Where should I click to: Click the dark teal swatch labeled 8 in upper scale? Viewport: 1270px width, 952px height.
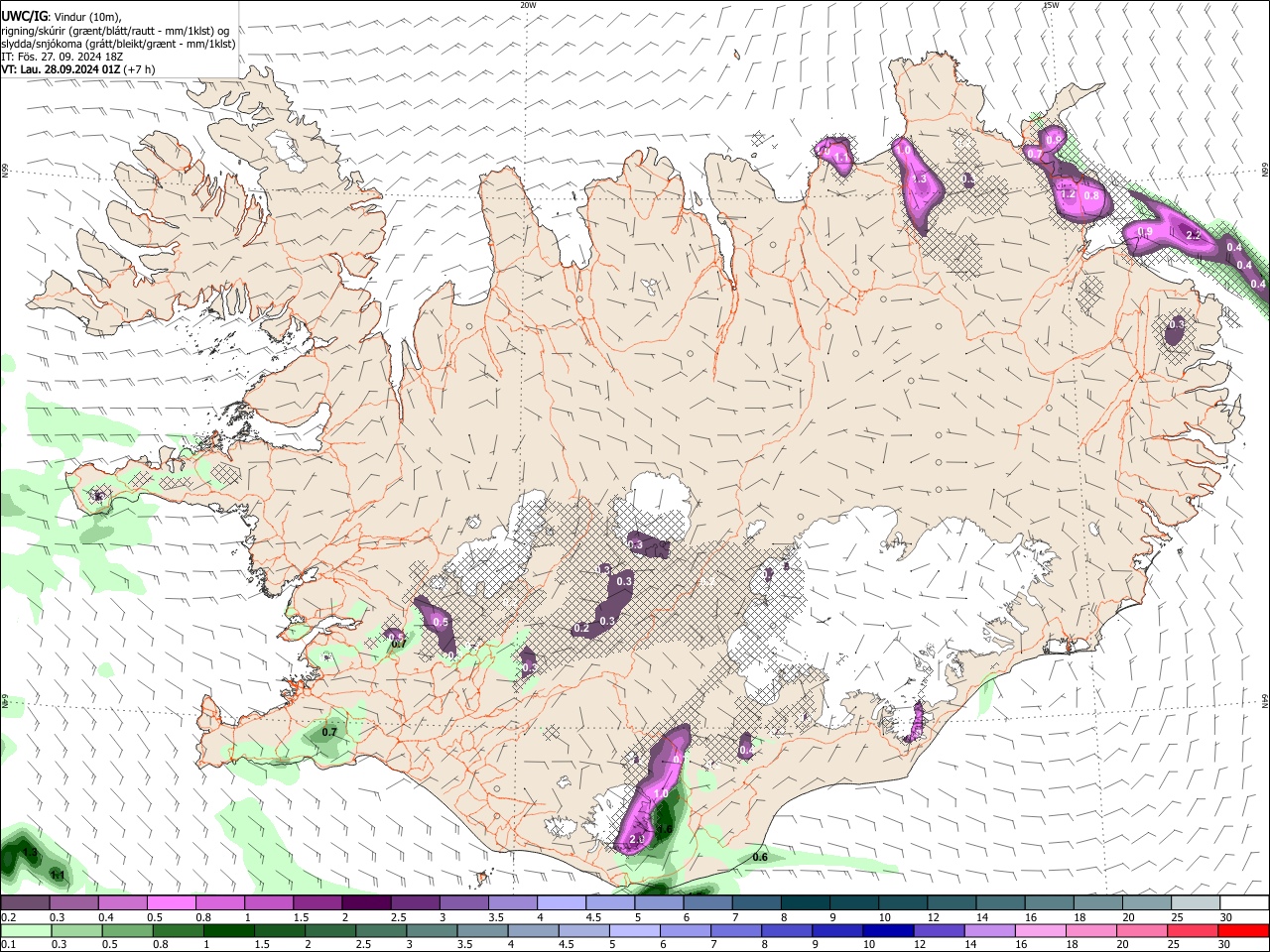[x=804, y=903]
